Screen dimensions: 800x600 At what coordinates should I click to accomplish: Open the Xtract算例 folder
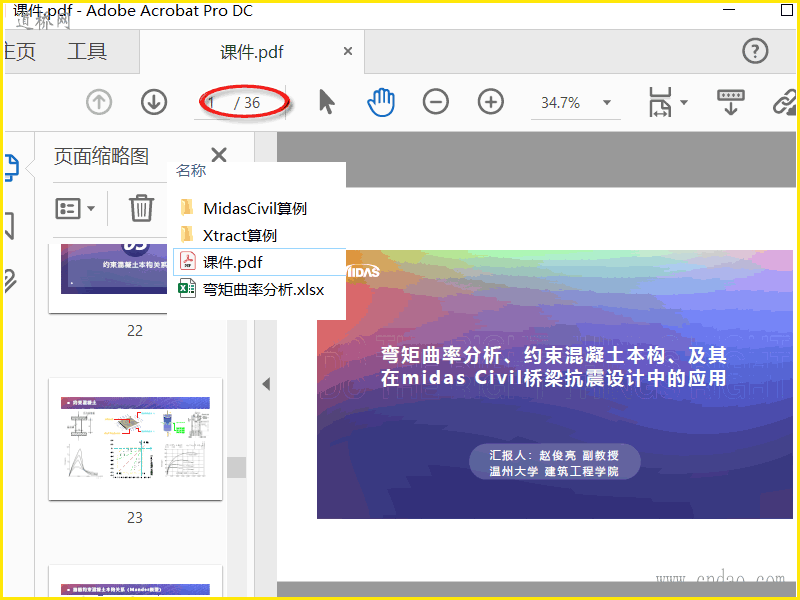pos(240,235)
